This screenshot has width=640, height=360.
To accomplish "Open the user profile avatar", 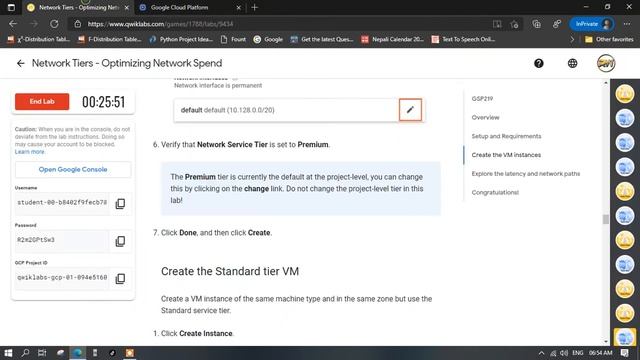I will pos(606,63).
